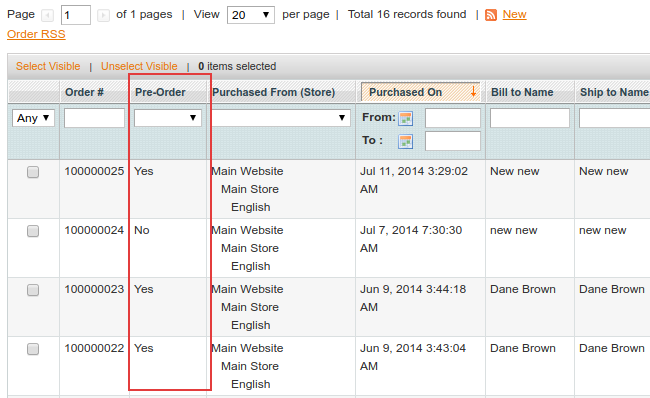The image size is (650, 398).
Task: Check the box for order 100000023
Action: point(33,290)
